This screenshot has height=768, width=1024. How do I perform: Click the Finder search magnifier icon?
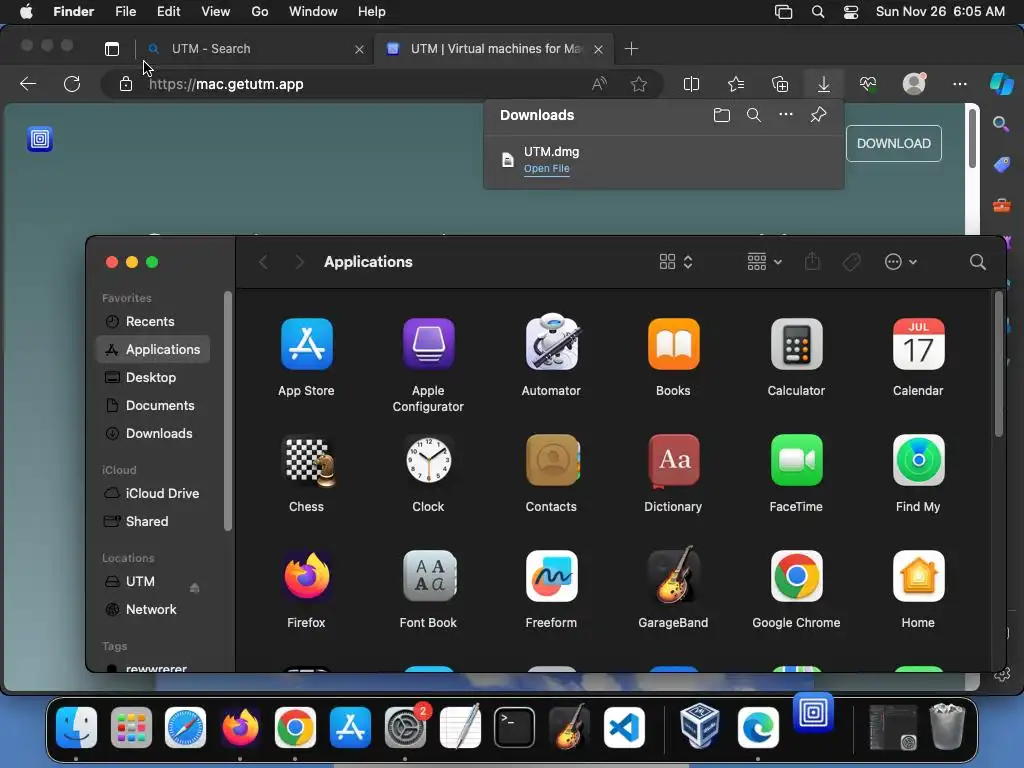978,262
